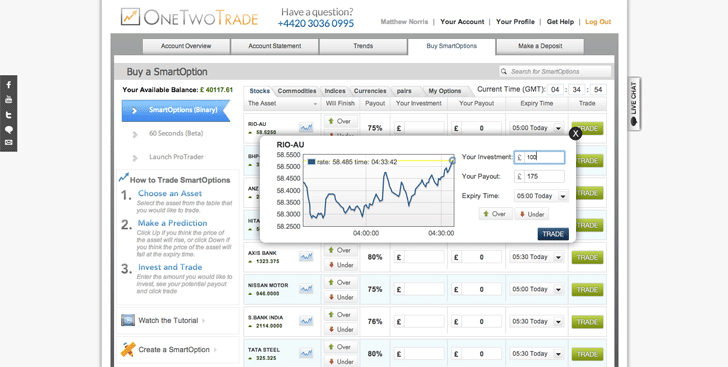The width and height of the screenshot is (728, 367).
Task: Open Expiry Time dropdown in popup
Action: pos(541,196)
